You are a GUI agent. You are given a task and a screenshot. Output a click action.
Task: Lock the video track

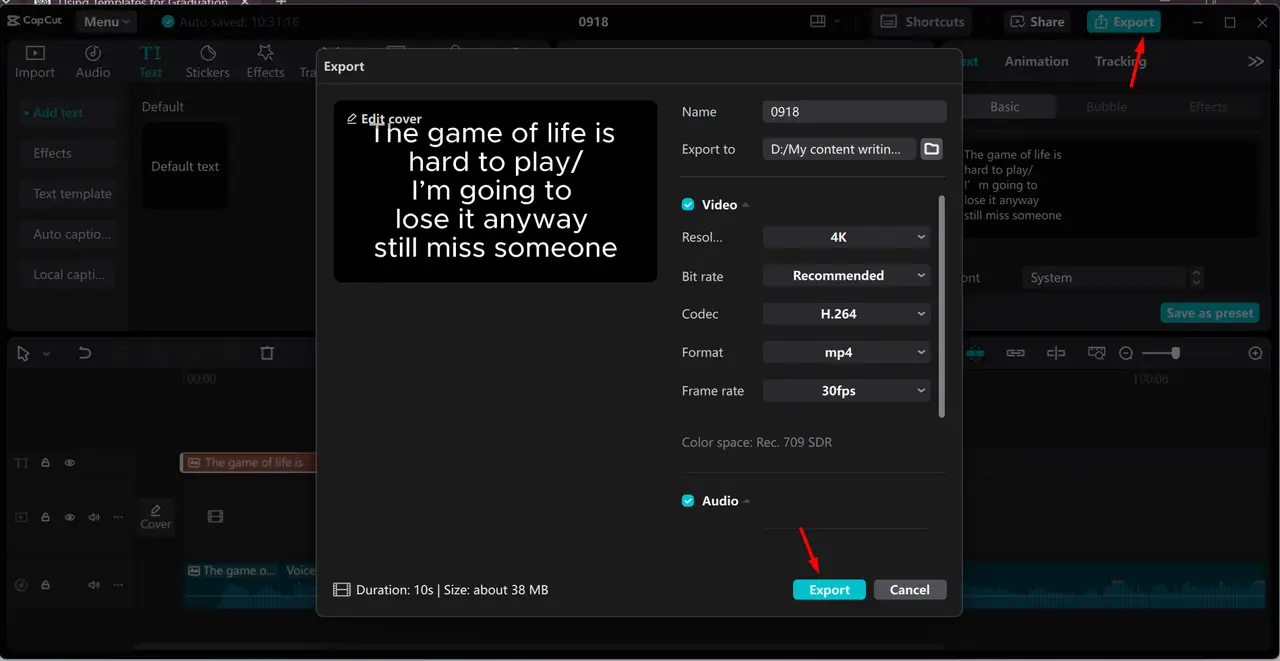46,517
